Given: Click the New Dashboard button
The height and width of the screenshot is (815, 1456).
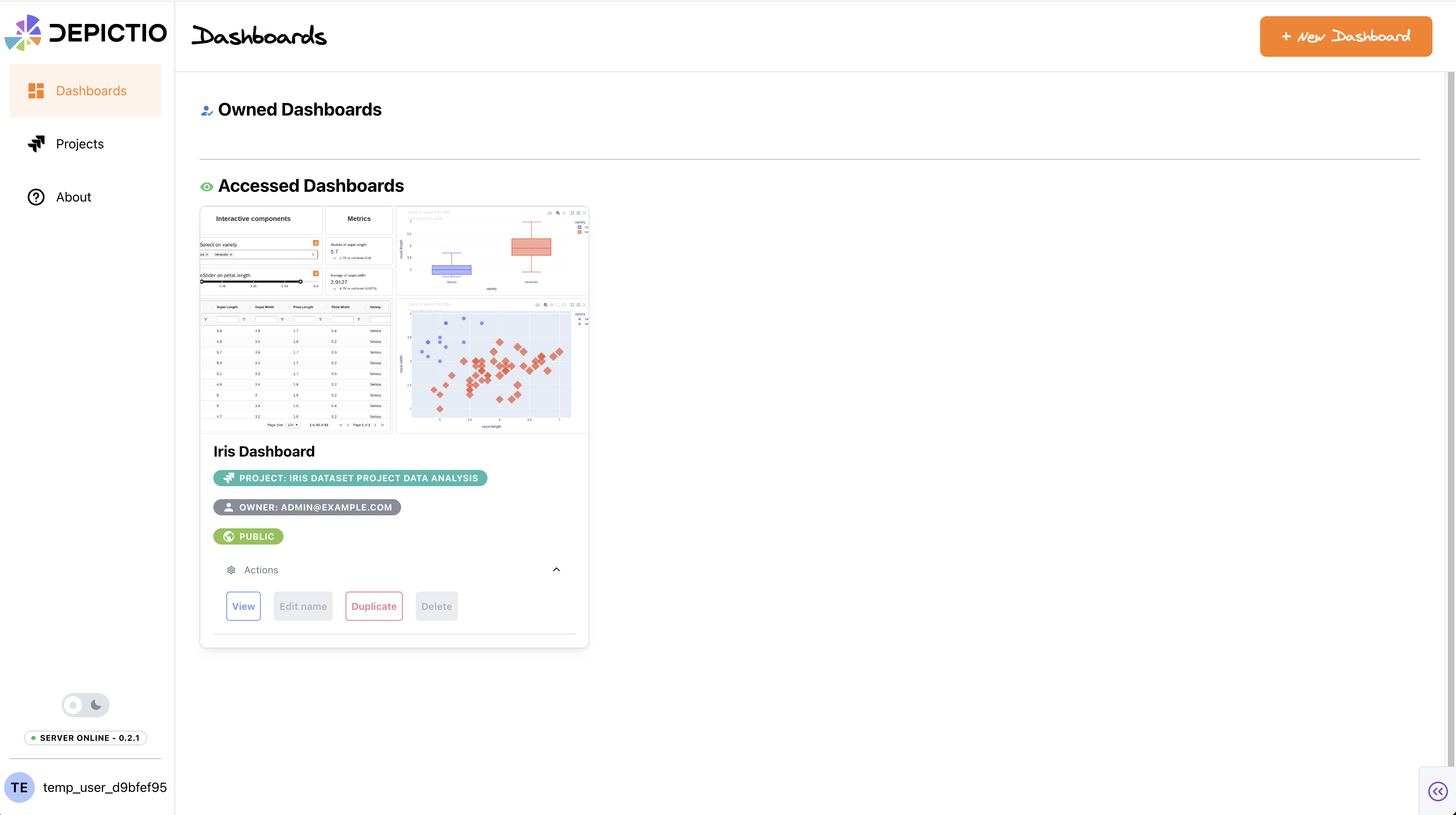Looking at the screenshot, I should pos(1345,36).
